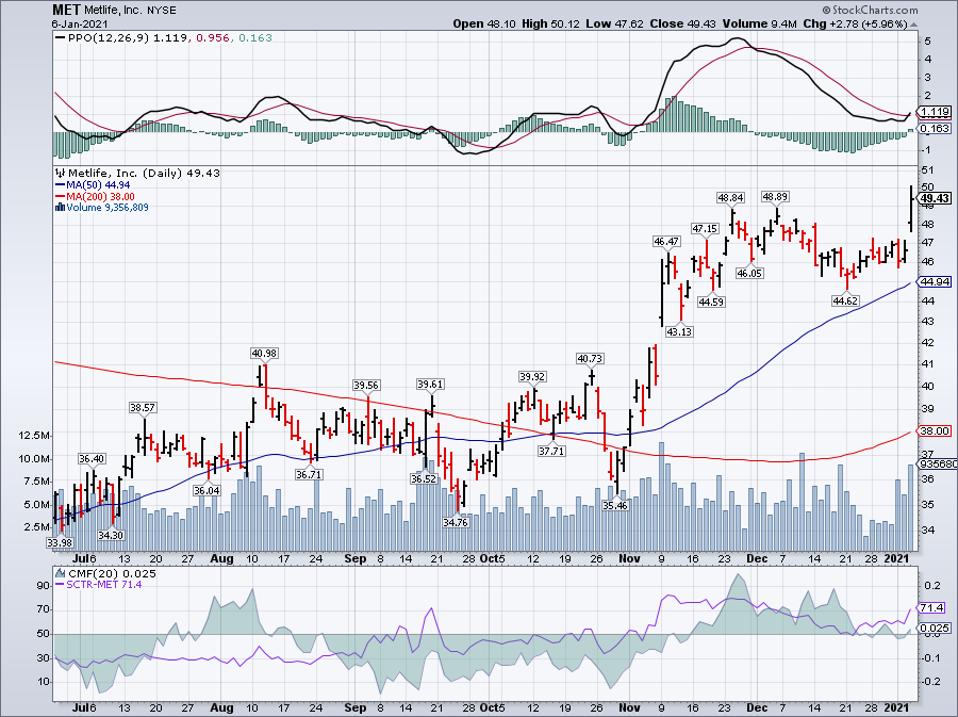958x717 pixels.
Task: Click the 44.59 price callout
Action: (x=711, y=302)
